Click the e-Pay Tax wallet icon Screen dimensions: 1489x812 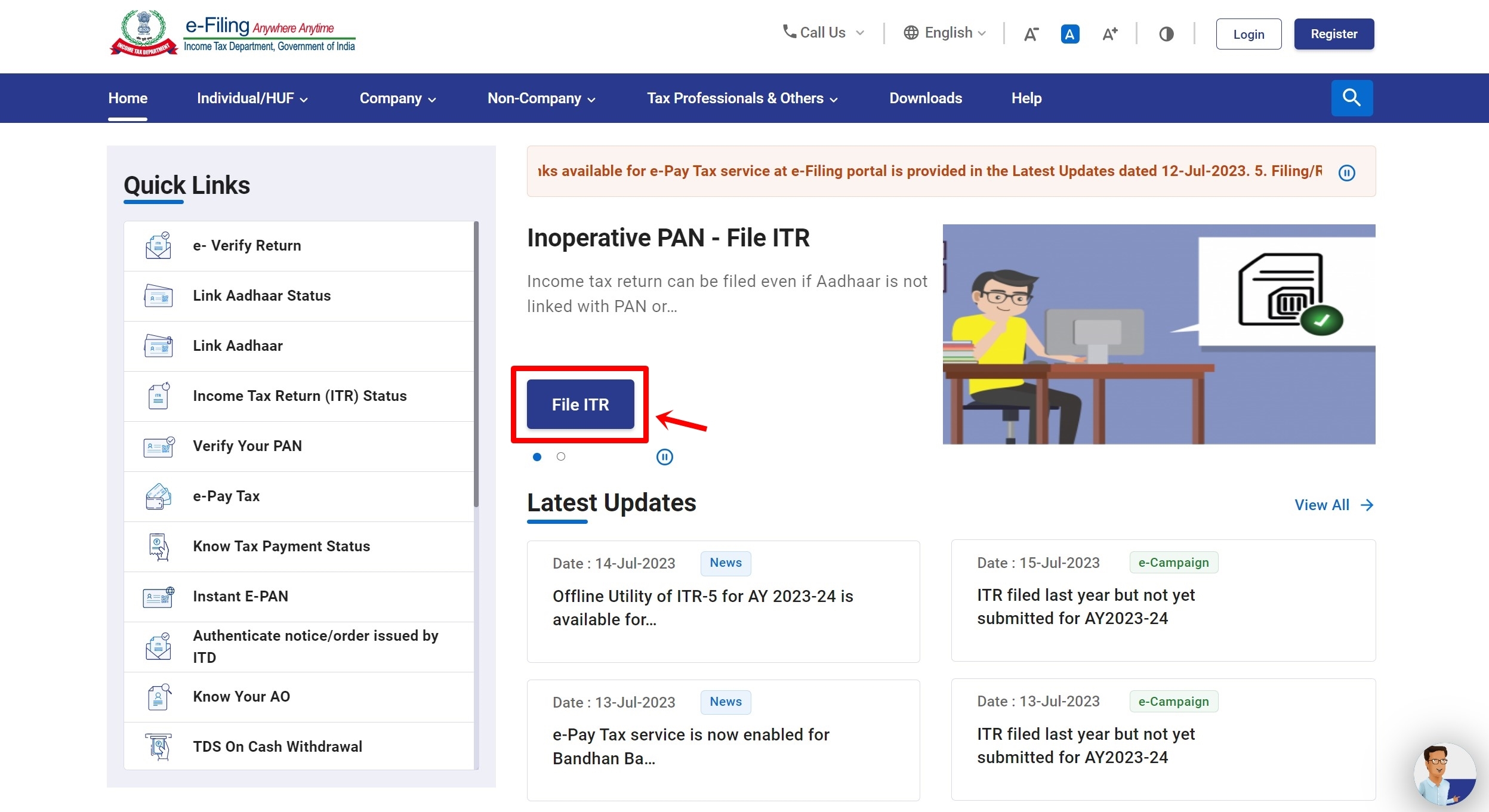point(158,496)
